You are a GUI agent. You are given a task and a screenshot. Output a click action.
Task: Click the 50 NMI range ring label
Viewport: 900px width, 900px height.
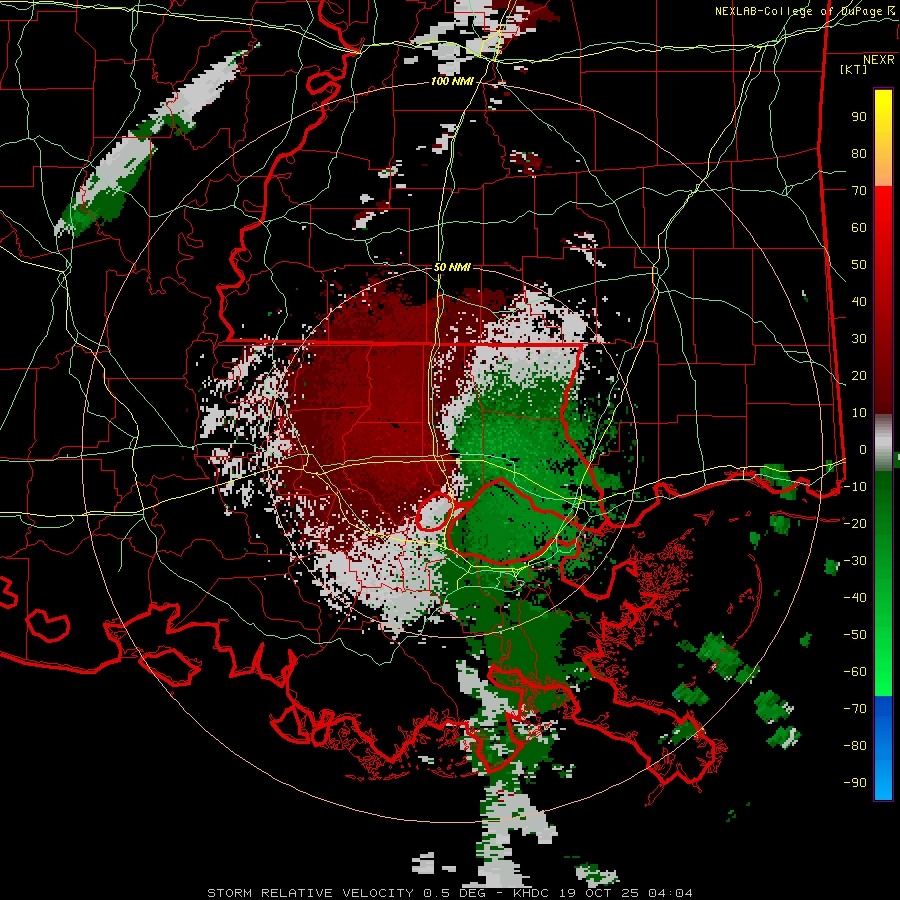(452, 267)
